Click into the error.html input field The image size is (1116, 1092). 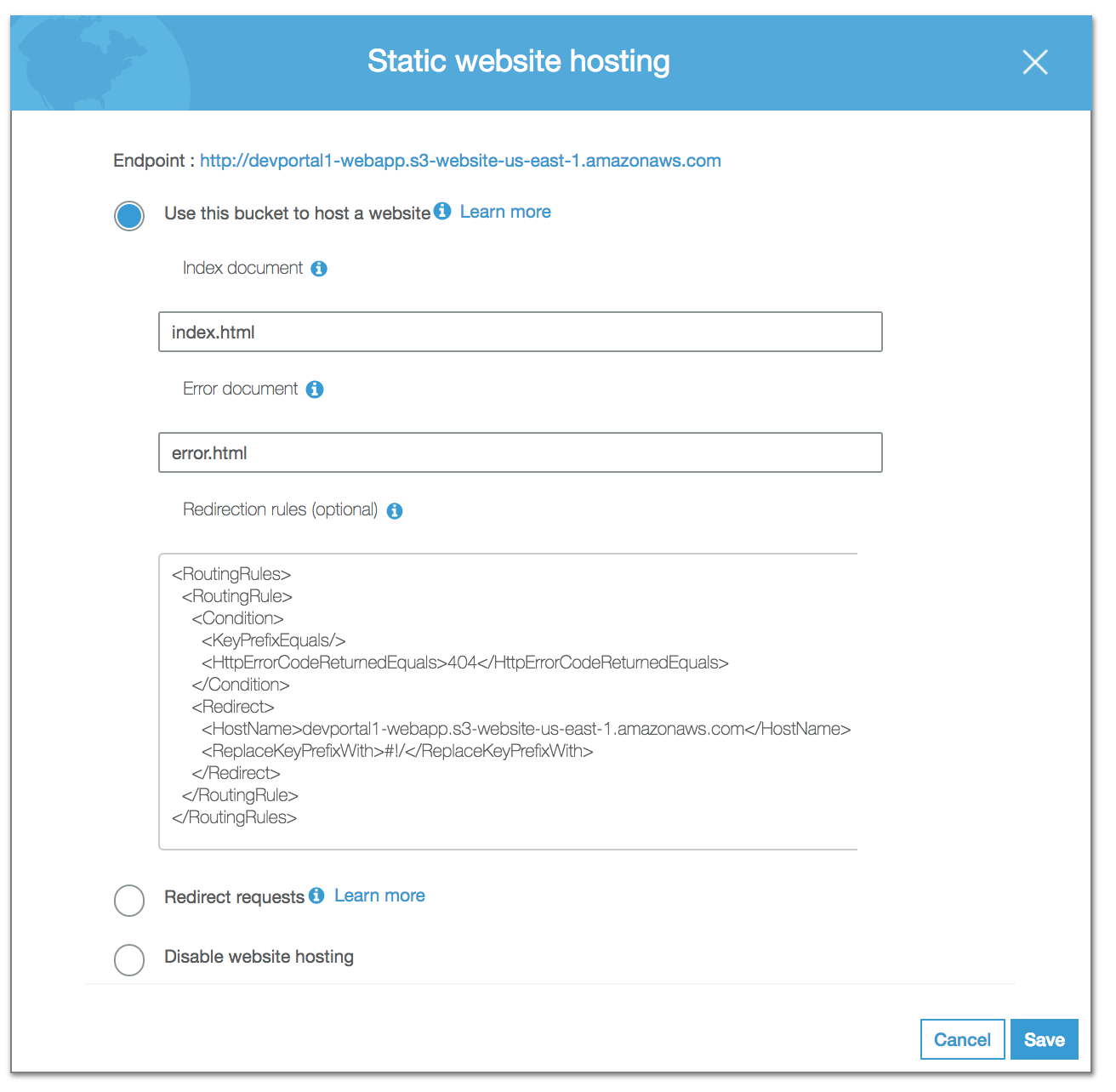(520, 452)
